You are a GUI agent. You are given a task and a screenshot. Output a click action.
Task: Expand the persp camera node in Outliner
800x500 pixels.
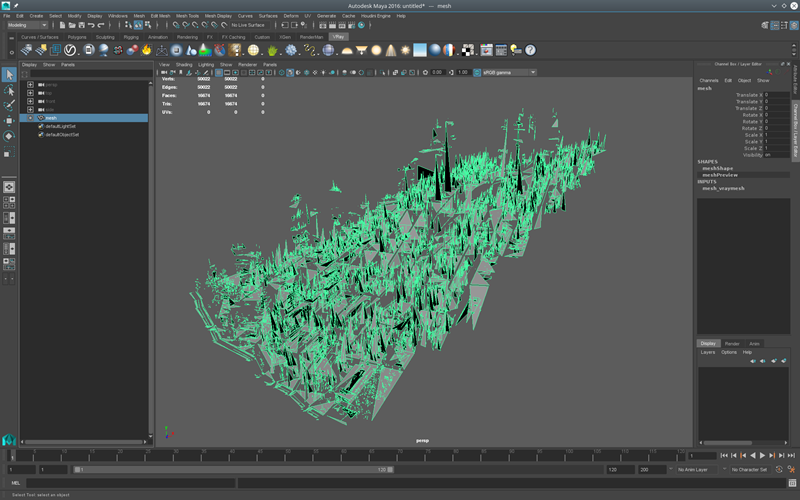tap(31, 84)
